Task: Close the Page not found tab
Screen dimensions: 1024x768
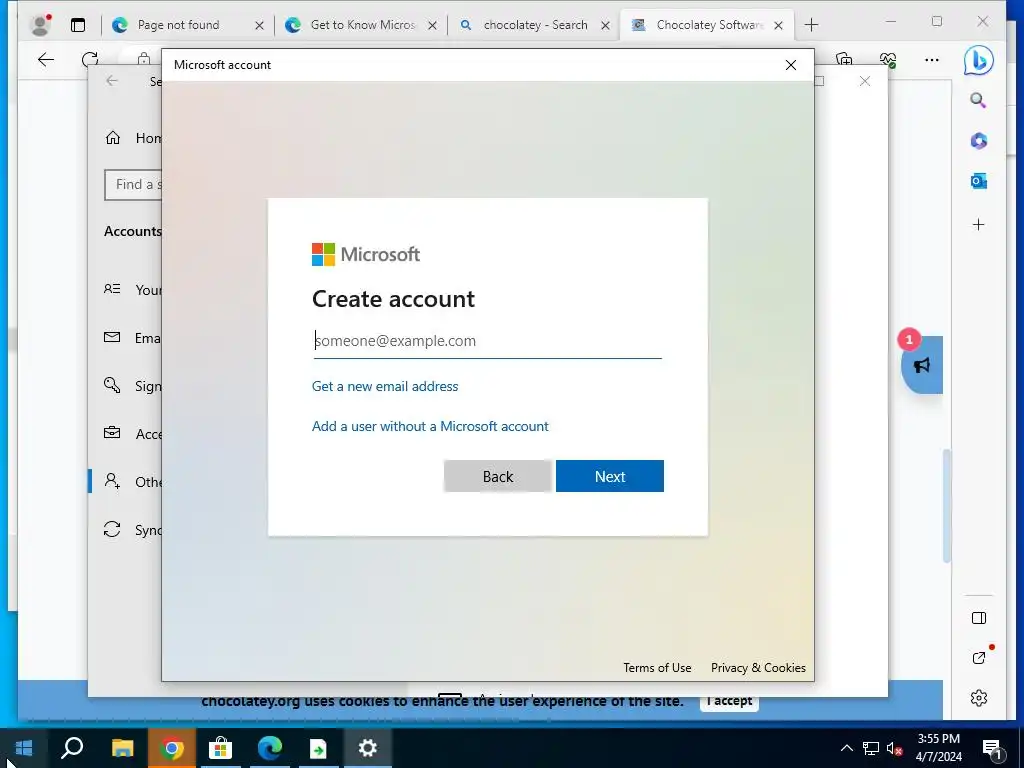Action: (x=259, y=25)
